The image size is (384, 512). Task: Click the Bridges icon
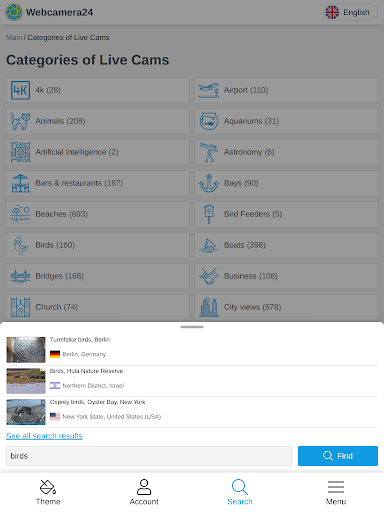(20, 276)
